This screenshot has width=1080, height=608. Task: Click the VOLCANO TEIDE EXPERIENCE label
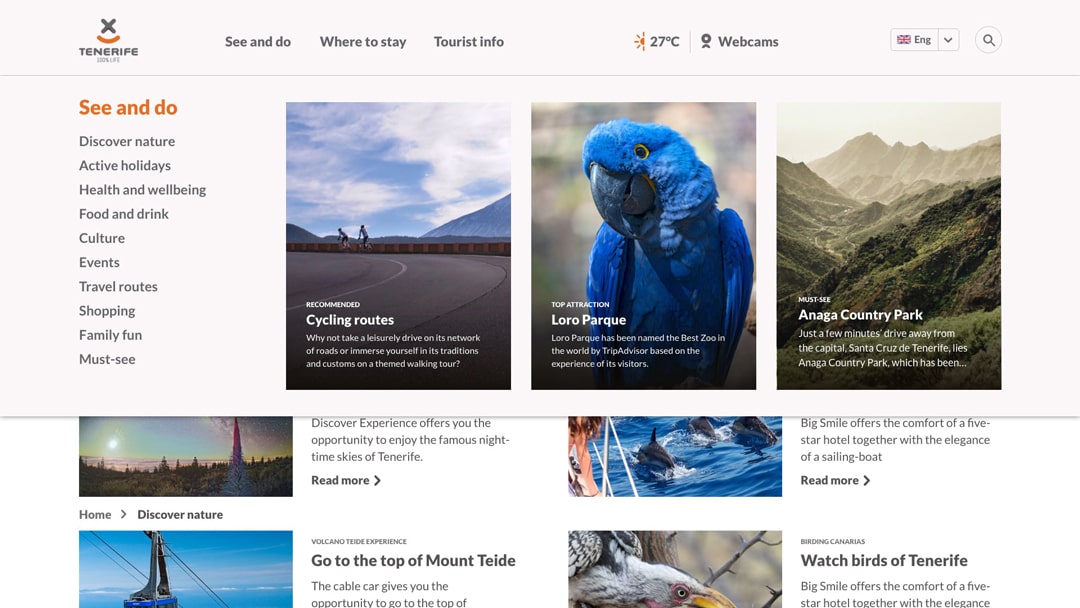tap(359, 541)
